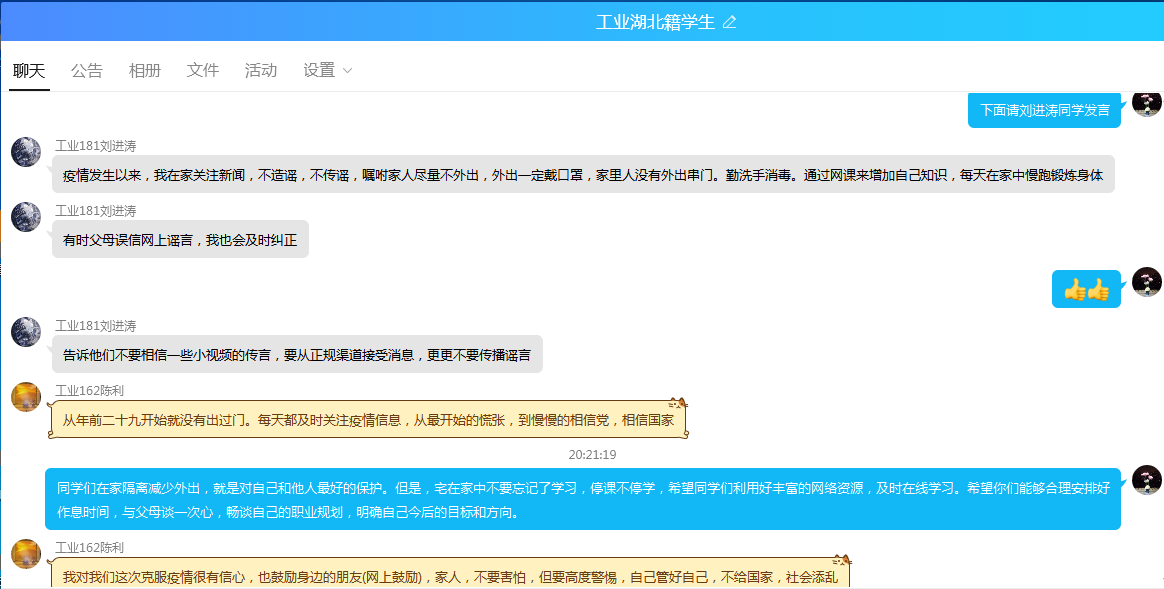Click sender name above 疫情发生以来 message
Screen dimensions: 1164x589
[96, 146]
